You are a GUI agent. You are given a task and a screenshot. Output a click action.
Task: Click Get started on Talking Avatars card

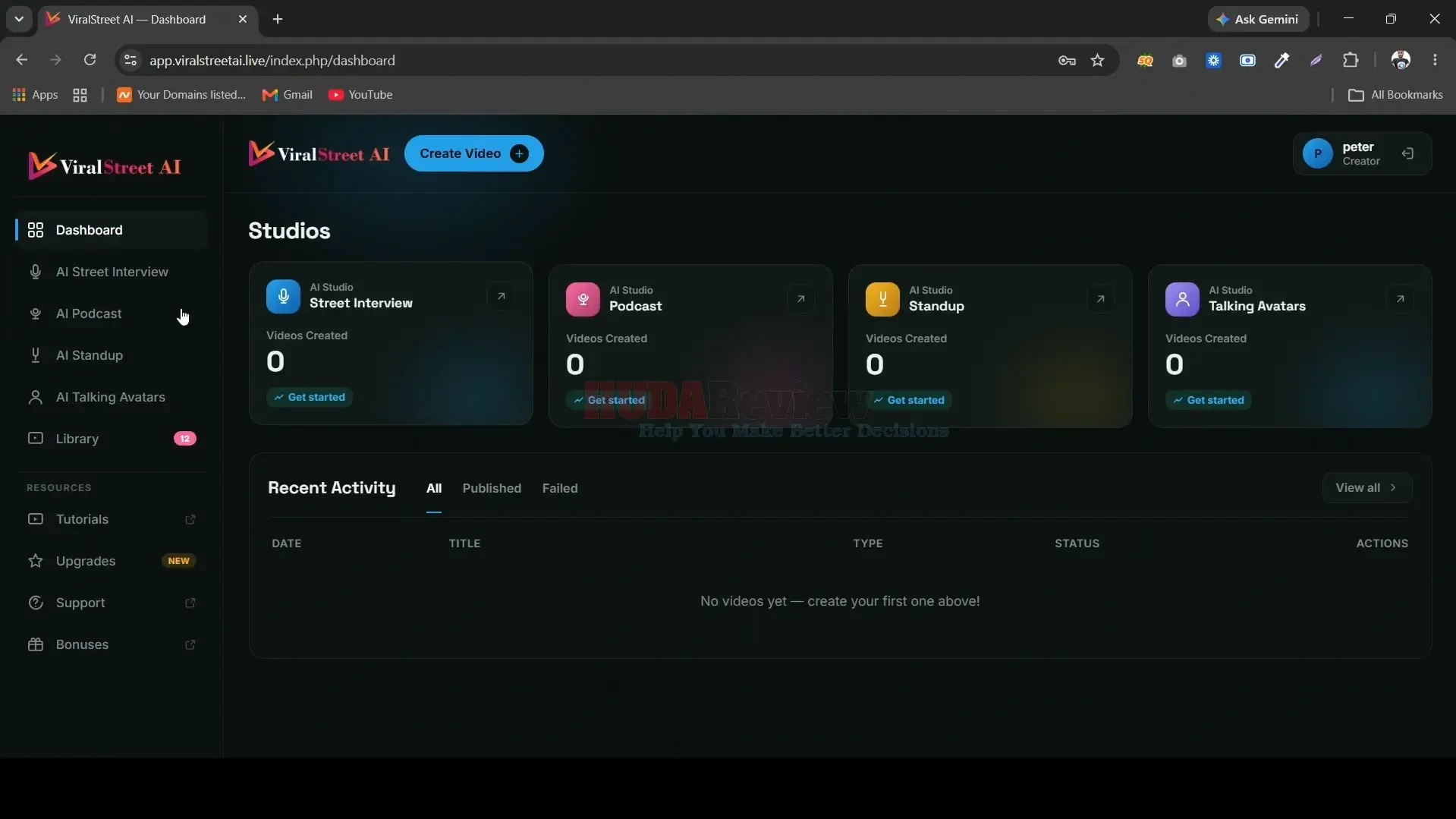(x=1209, y=400)
